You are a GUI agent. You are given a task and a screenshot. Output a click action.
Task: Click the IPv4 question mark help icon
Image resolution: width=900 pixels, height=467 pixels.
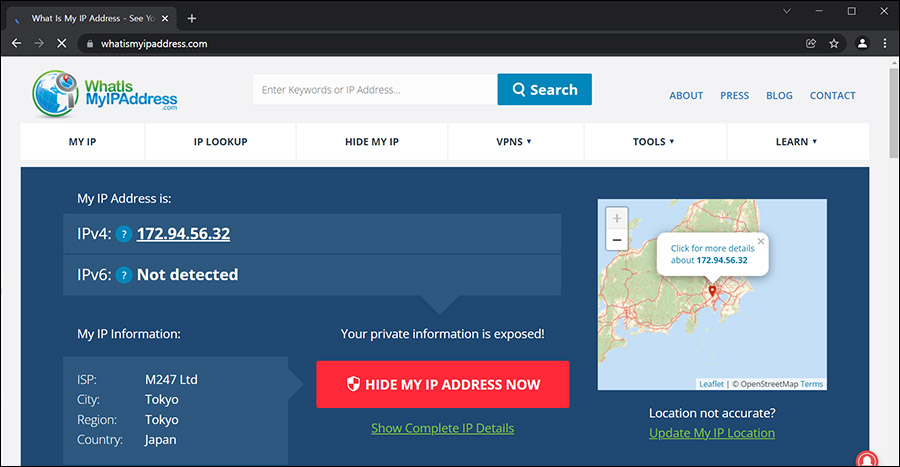tap(124, 234)
